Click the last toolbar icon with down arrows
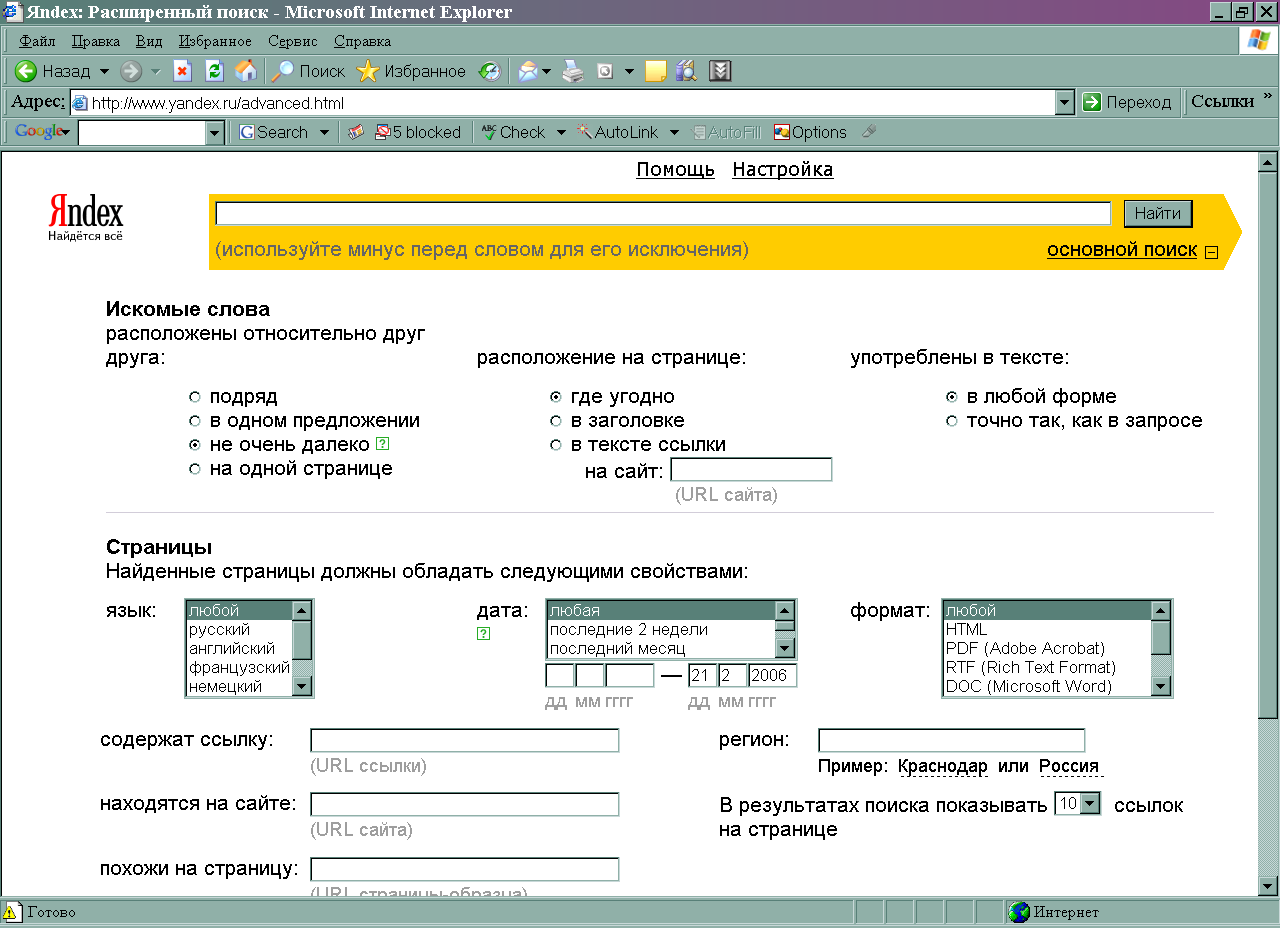 tap(720, 71)
